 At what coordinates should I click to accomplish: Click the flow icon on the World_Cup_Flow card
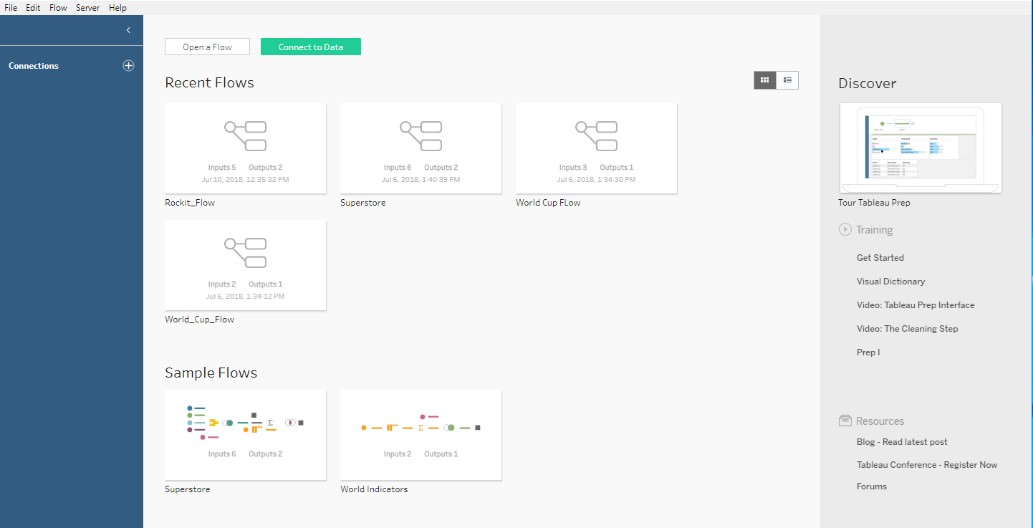(x=245, y=253)
